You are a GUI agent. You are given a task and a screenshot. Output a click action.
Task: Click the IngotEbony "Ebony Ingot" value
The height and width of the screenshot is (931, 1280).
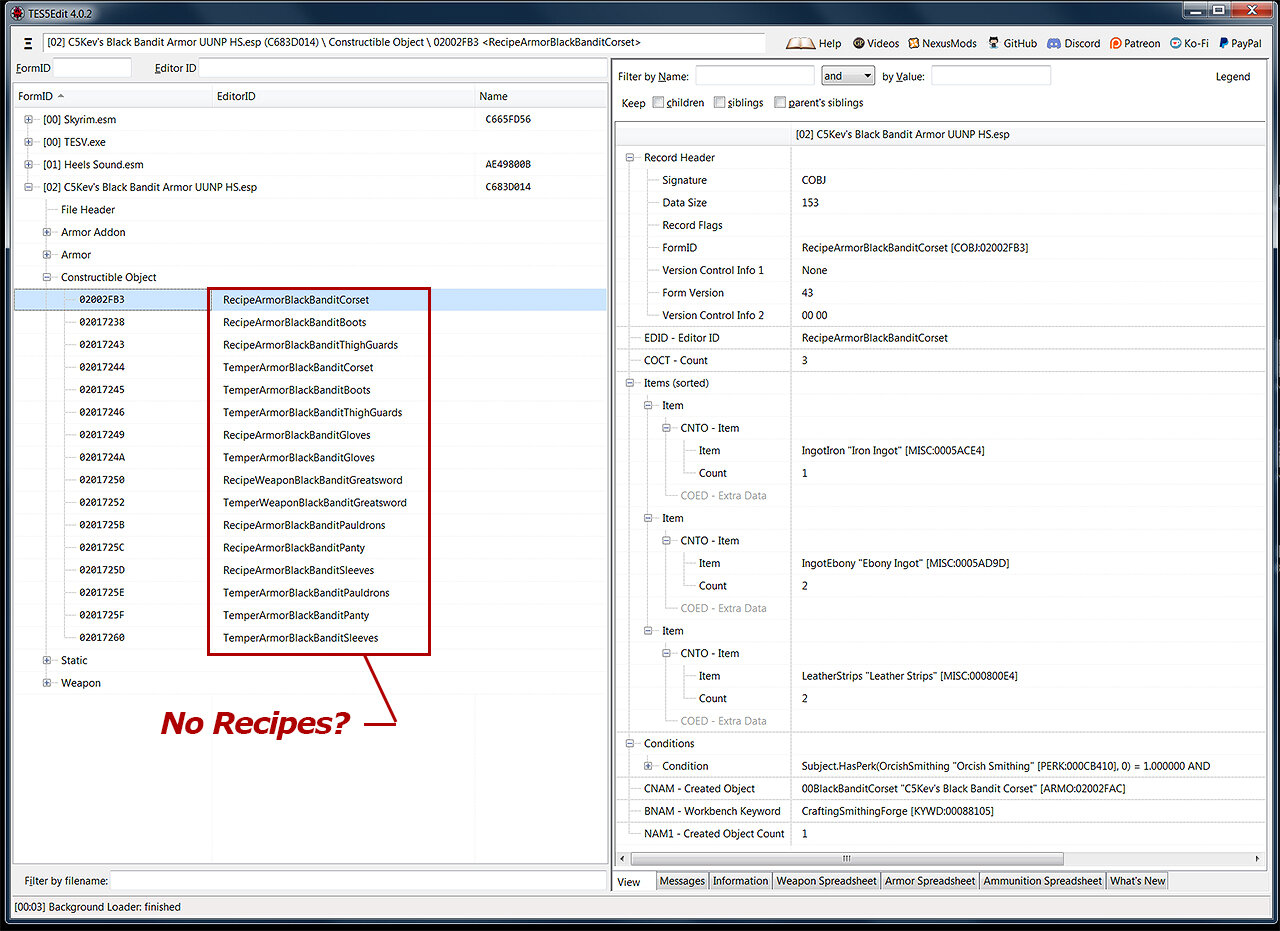pos(905,563)
